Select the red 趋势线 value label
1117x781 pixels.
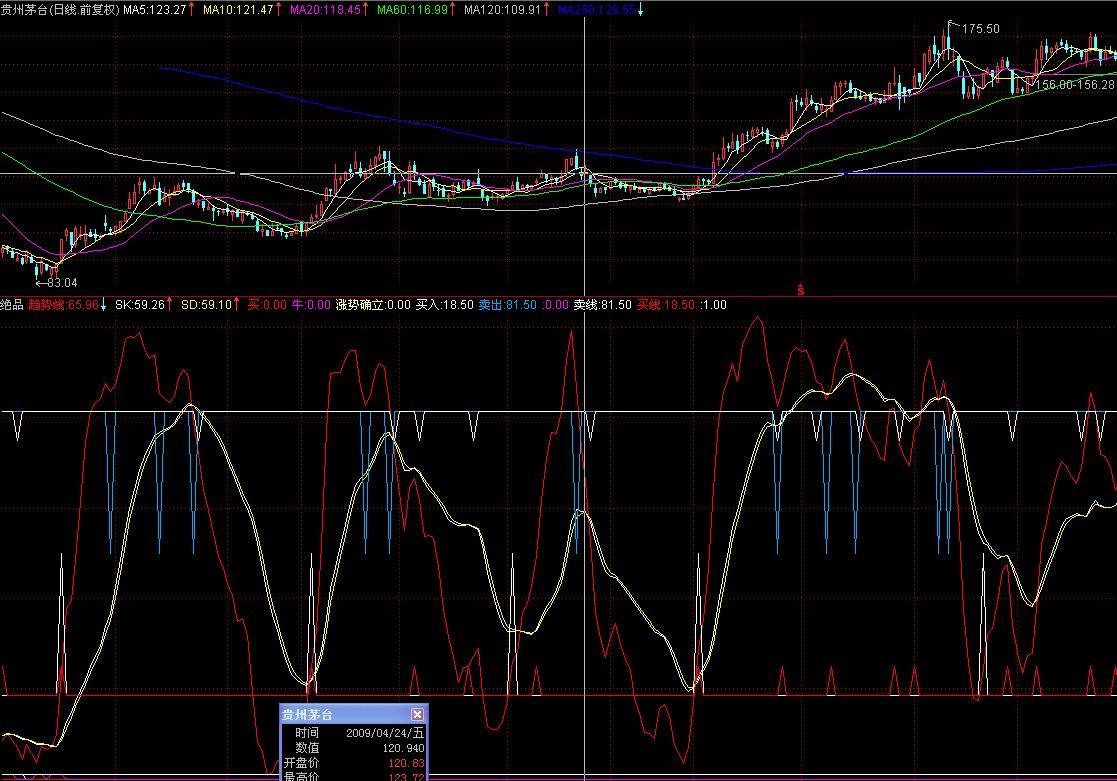[x=63, y=304]
